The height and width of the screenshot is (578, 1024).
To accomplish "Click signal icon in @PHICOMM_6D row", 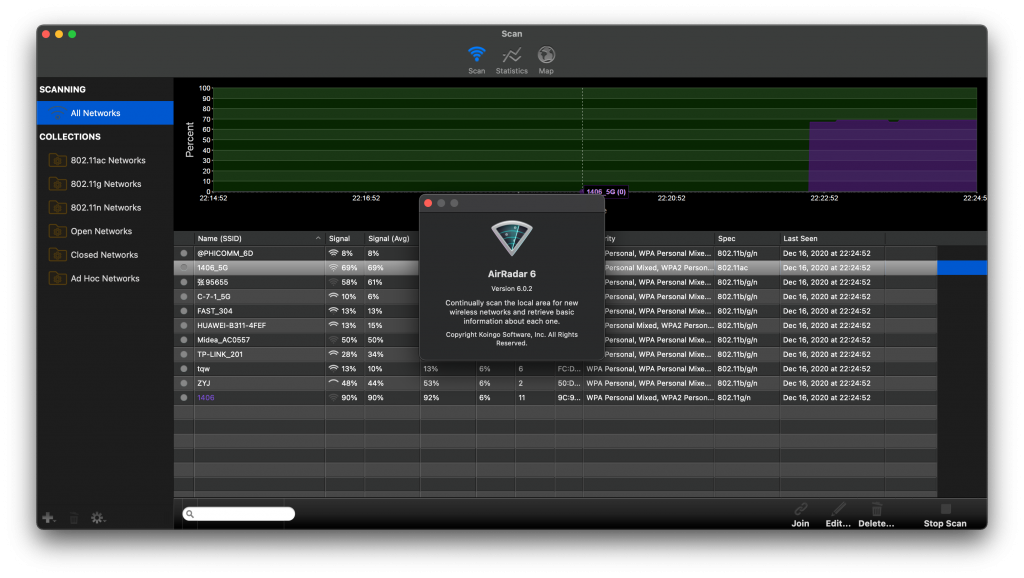I will click(334, 253).
